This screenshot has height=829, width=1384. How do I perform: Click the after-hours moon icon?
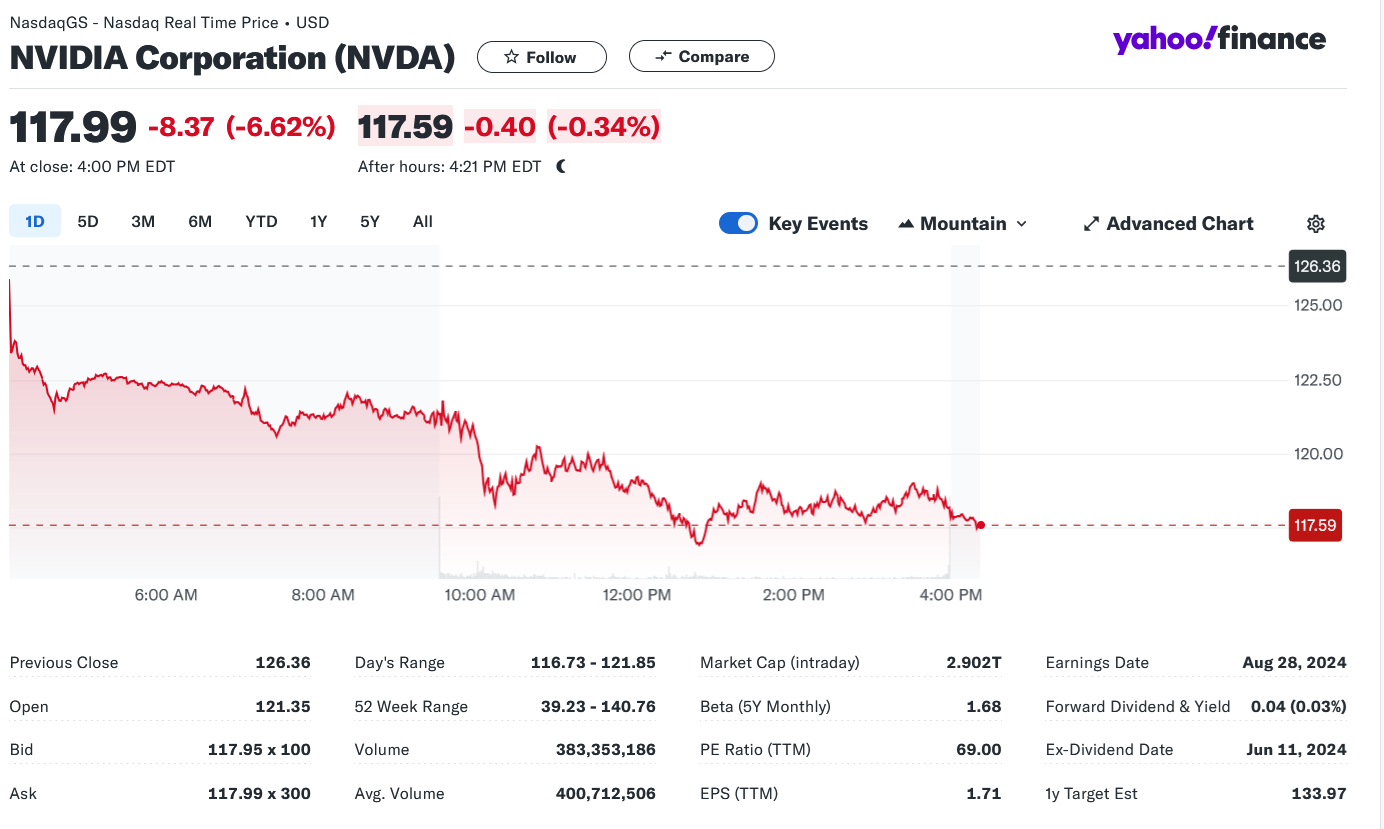point(561,167)
